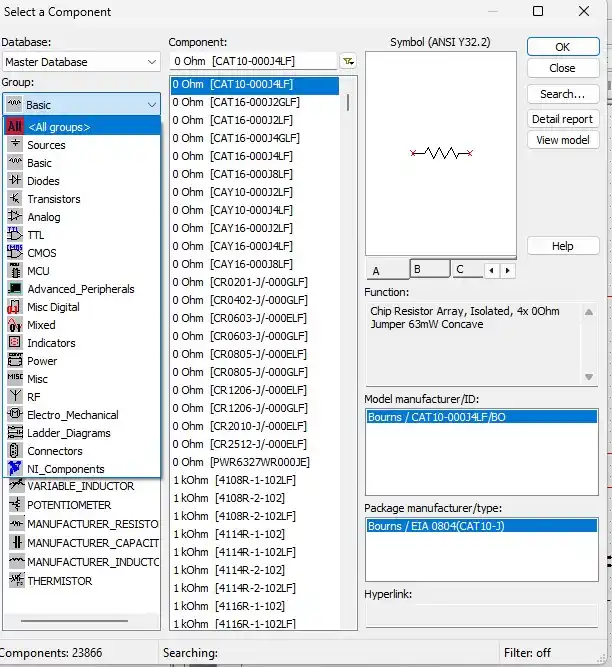Select the Ladder_Diagrams icon
Viewport: 612px width, 667px height.
[15, 432]
